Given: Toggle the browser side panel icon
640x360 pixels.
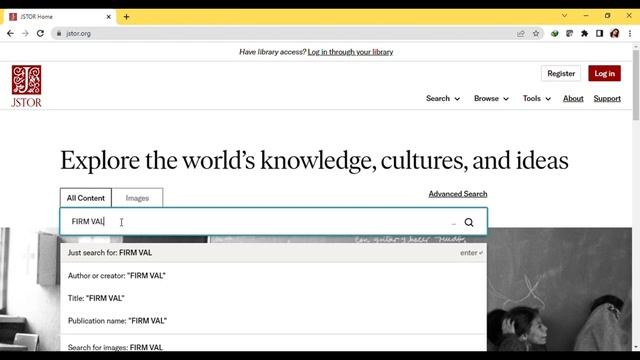Looking at the screenshot, I should click(x=599, y=33).
